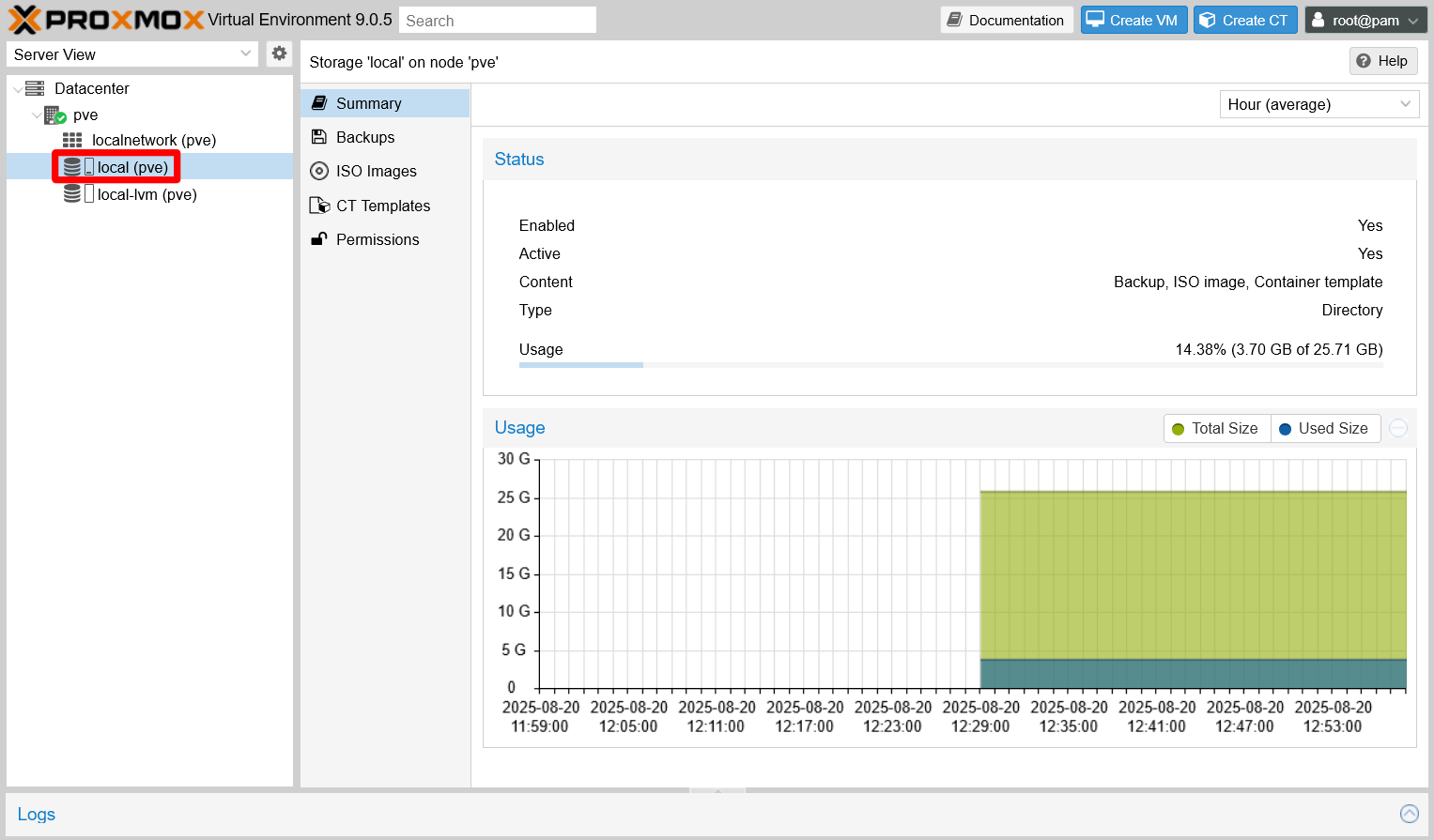The height and width of the screenshot is (840, 1434).
Task: Open the Backups tab
Action: click(x=365, y=137)
